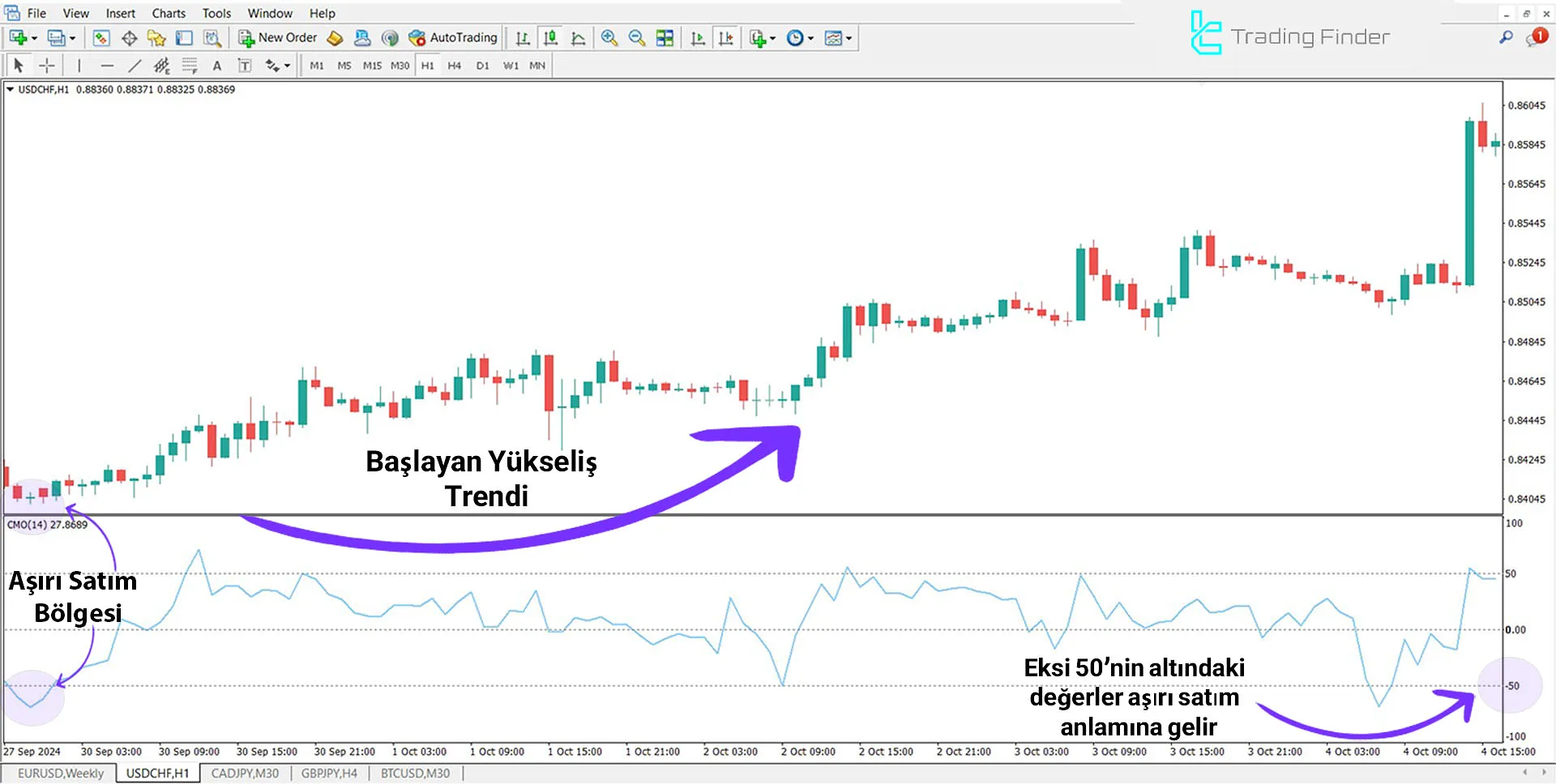
Task: Open the periodicity clock dropdown arrow
Action: tap(810, 38)
